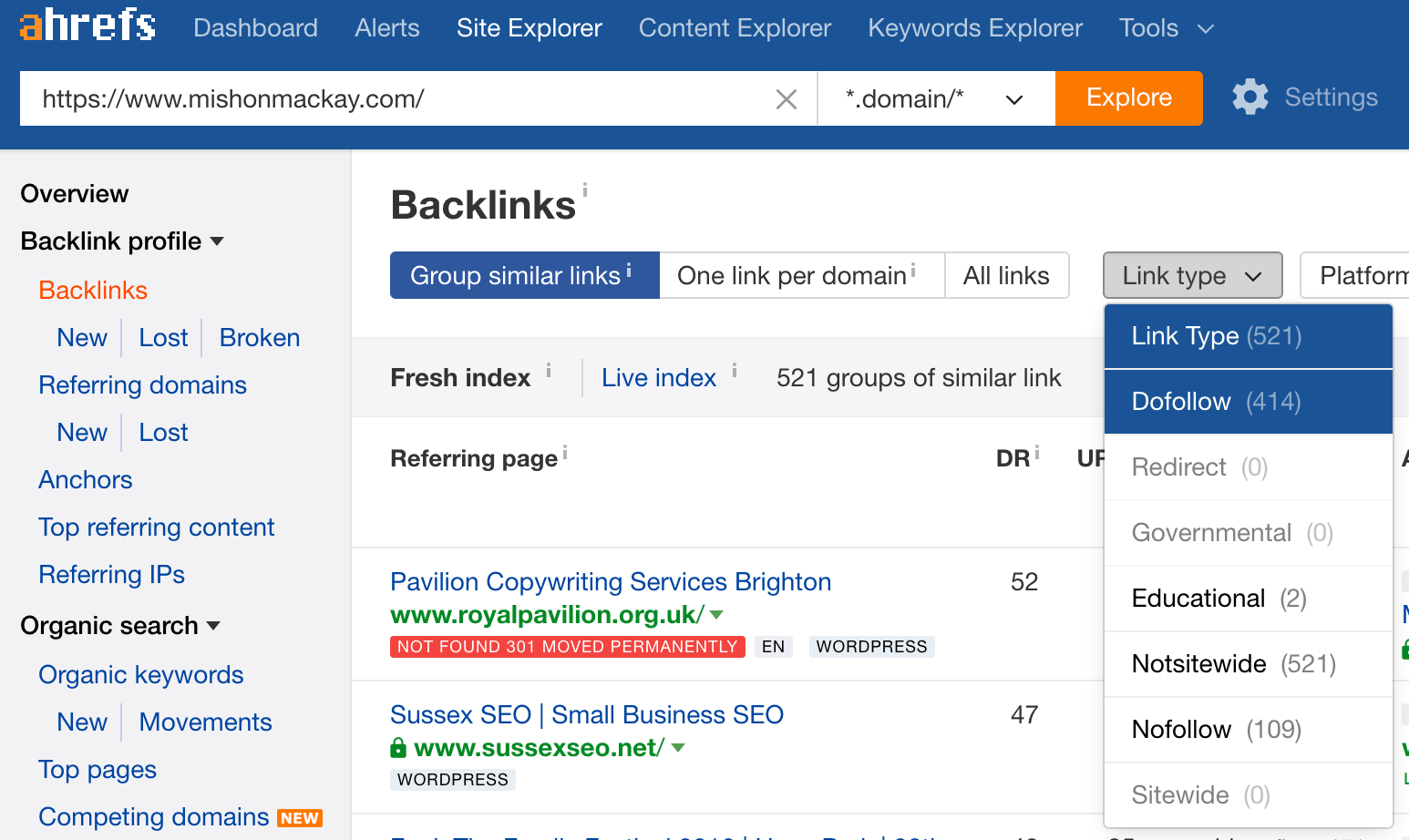Collapse the Link type dropdown
This screenshot has height=840, width=1409.
[x=1192, y=276]
